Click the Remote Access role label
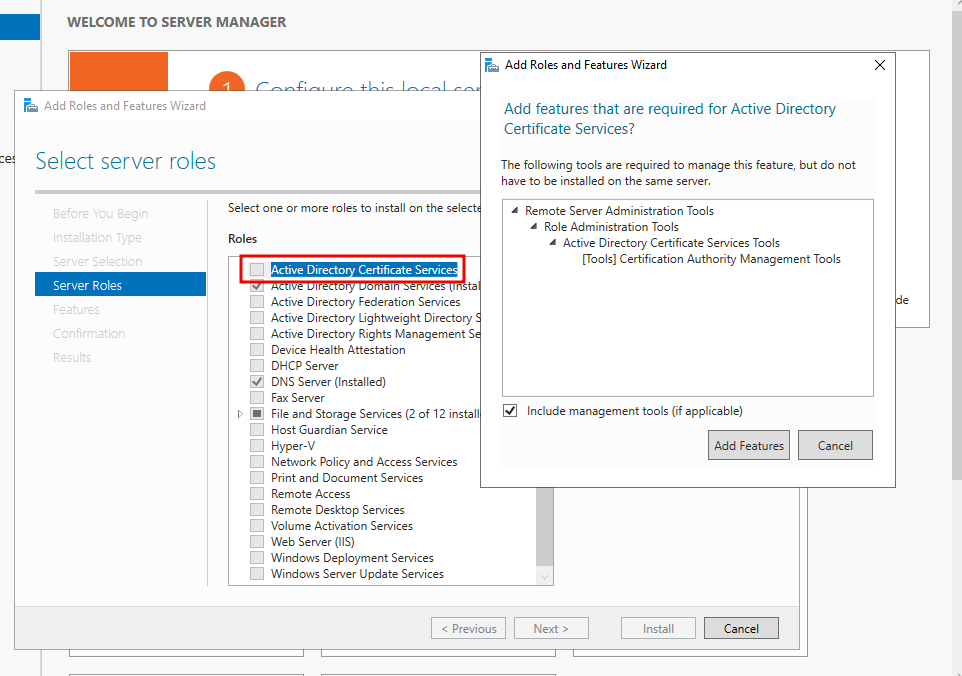 pos(310,494)
